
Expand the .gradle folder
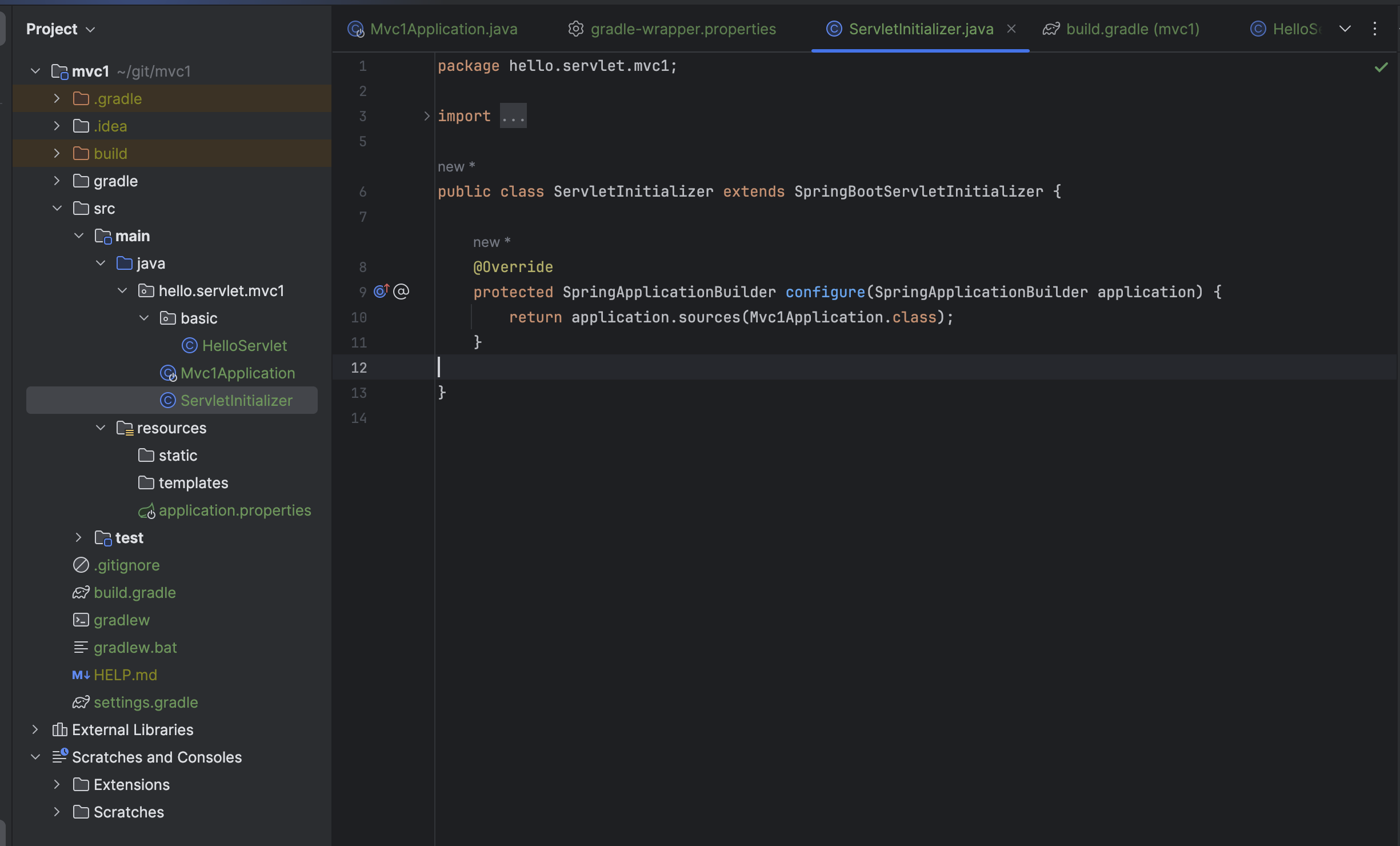(x=57, y=99)
